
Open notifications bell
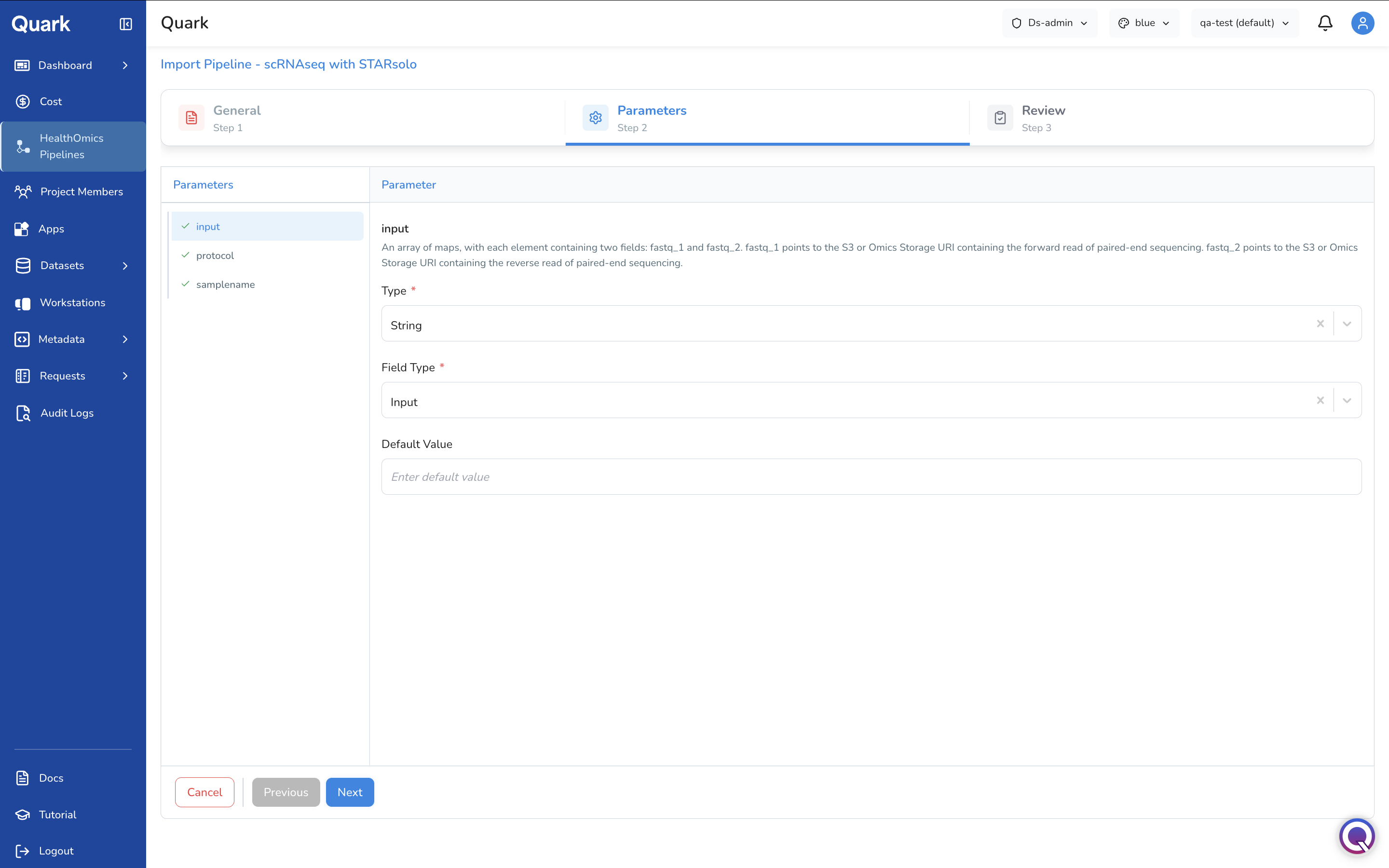tap(1325, 23)
